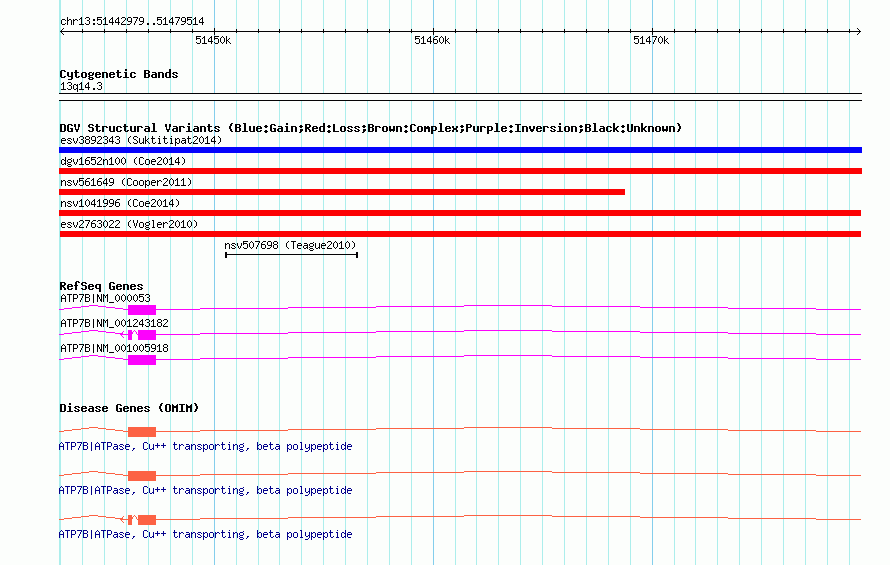Screen dimensions: 890x565
Task: Click the DGV Structural Variants track title
Action: pyautogui.click(x=371, y=128)
